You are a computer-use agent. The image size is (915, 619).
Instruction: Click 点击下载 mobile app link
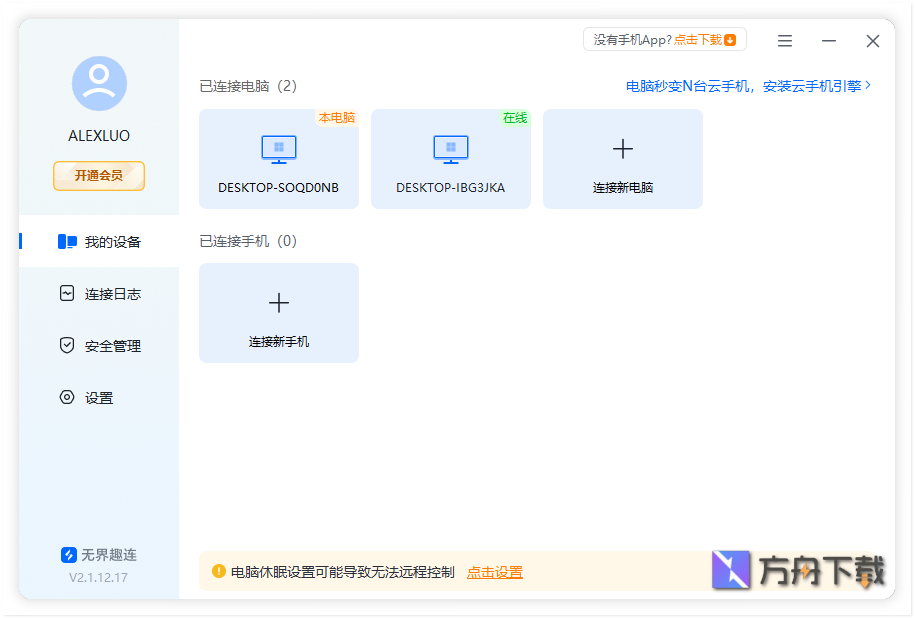coord(698,40)
